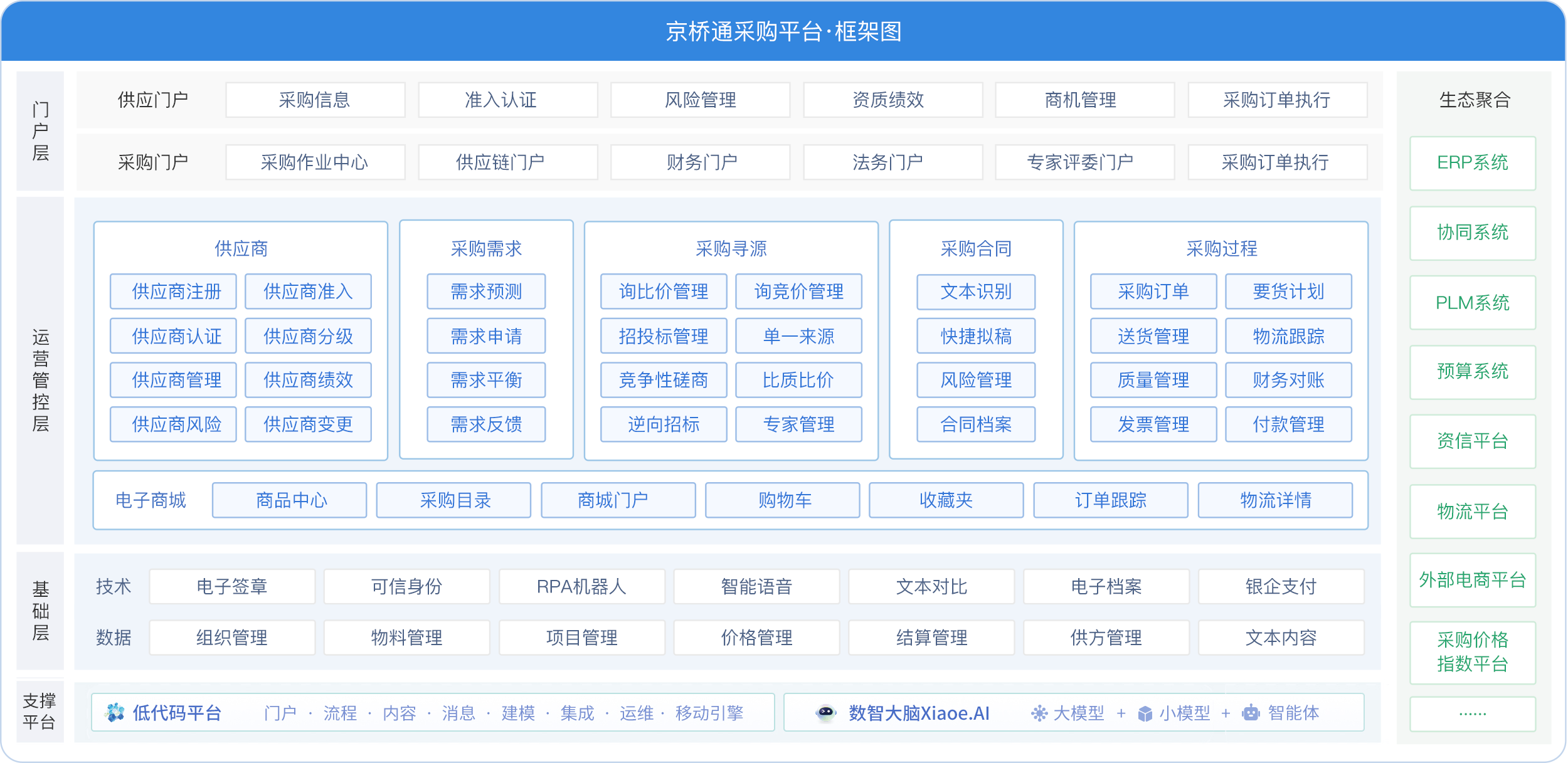Select the 文本识别 contract module

[x=975, y=292]
